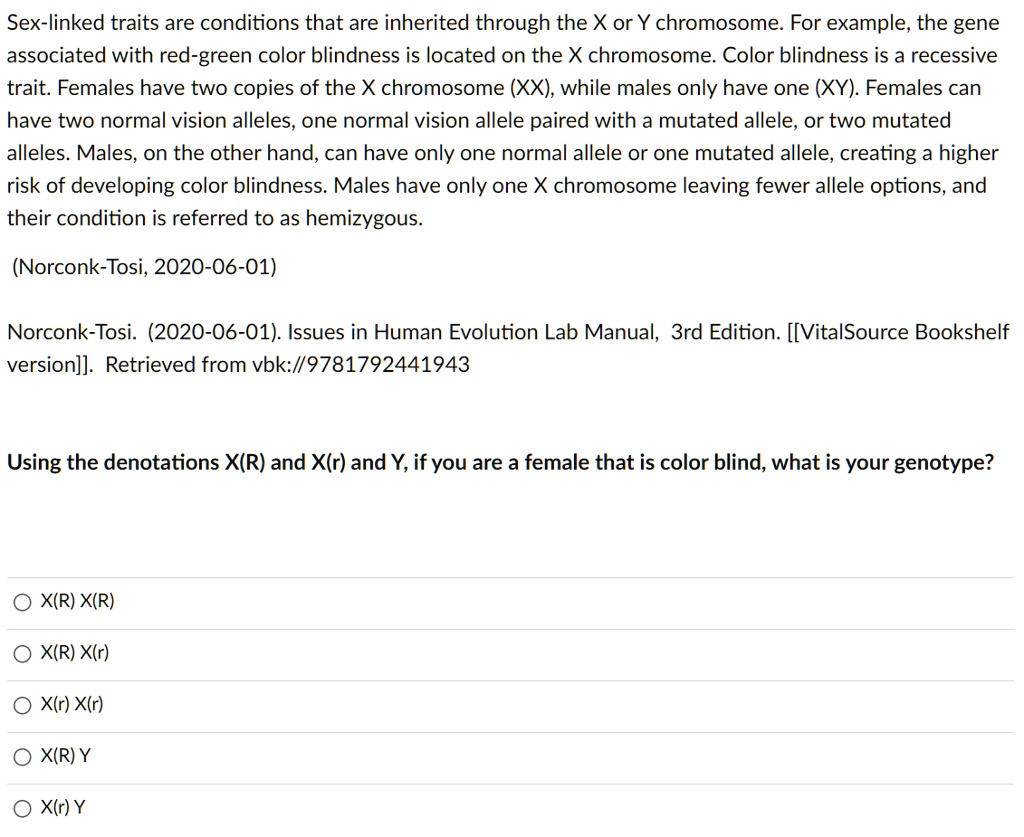Click the (Norconk-Tosi, 2020-06-01) in-text citation
Viewport: 1024px width, 837px height.
click(144, 266)
